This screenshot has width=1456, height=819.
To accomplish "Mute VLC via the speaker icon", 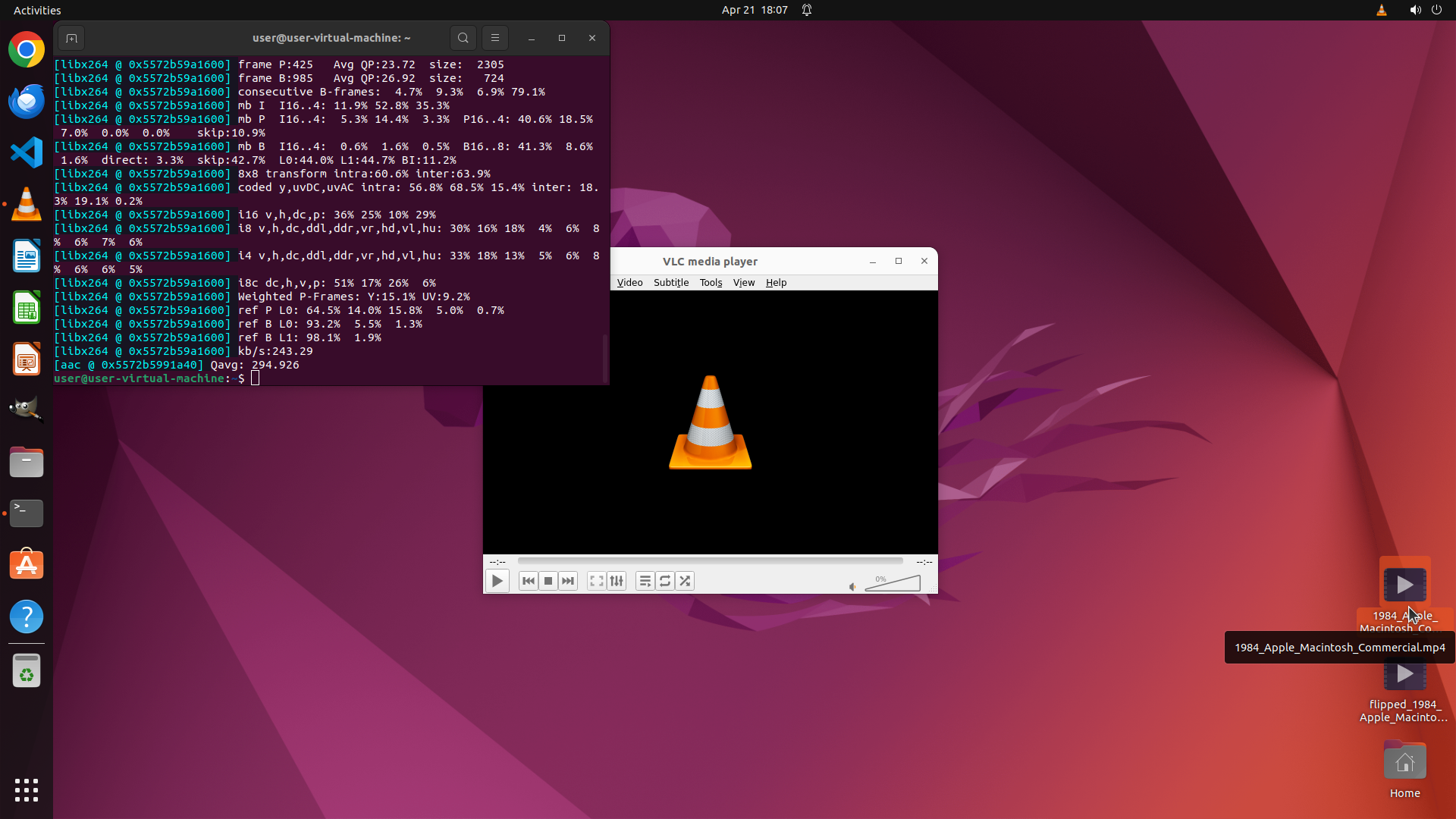I will click(852, 586).
